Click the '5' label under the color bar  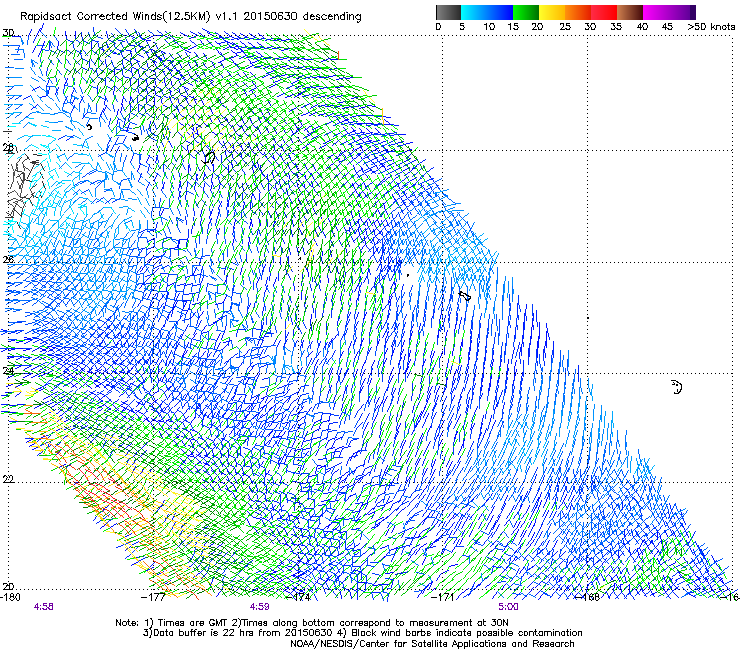tap(462, 27)
